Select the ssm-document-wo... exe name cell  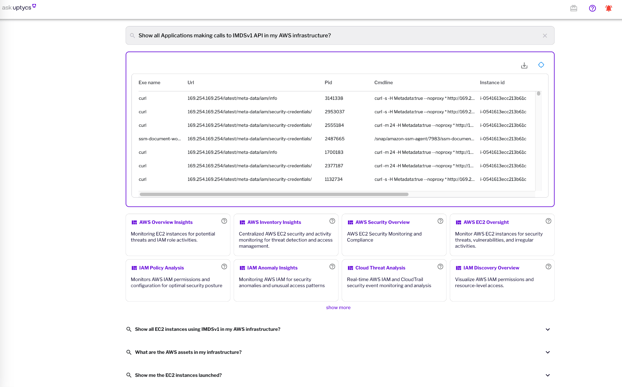click(159, 139)
